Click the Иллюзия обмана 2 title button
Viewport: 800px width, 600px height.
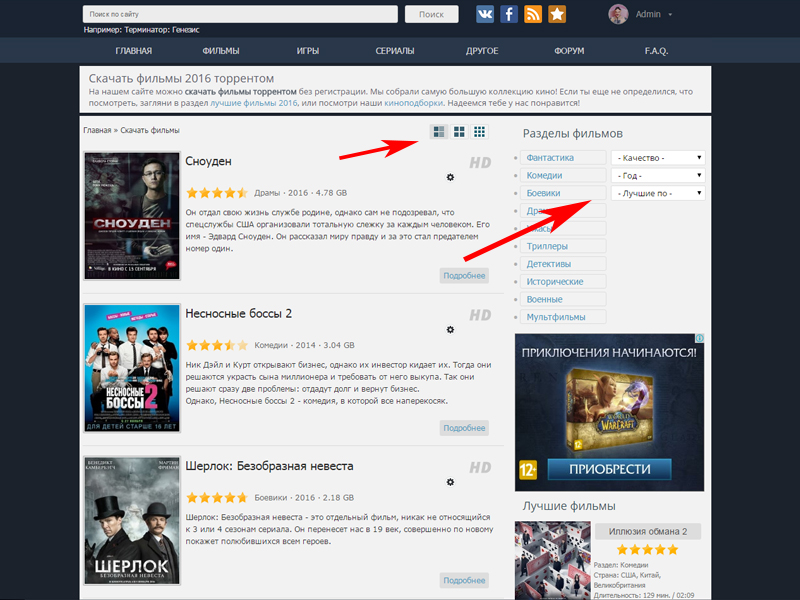point(648,532)
